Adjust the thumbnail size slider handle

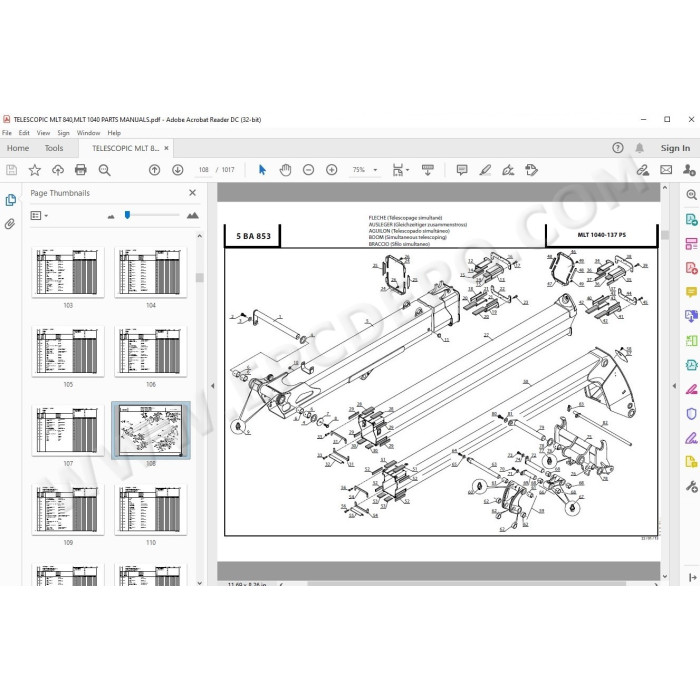click(127, 215)
